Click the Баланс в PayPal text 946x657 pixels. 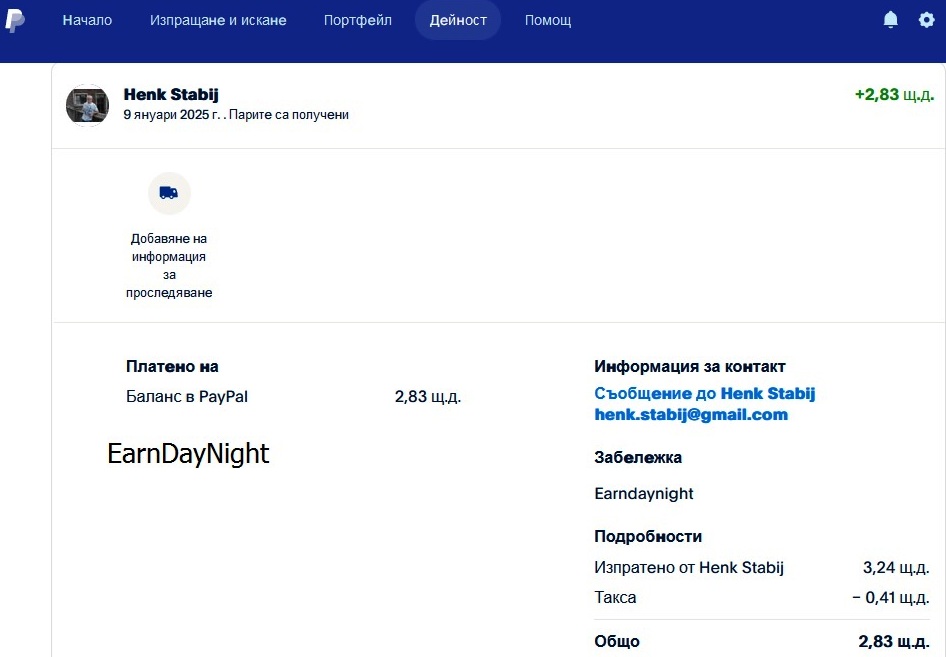click(187, 396)
